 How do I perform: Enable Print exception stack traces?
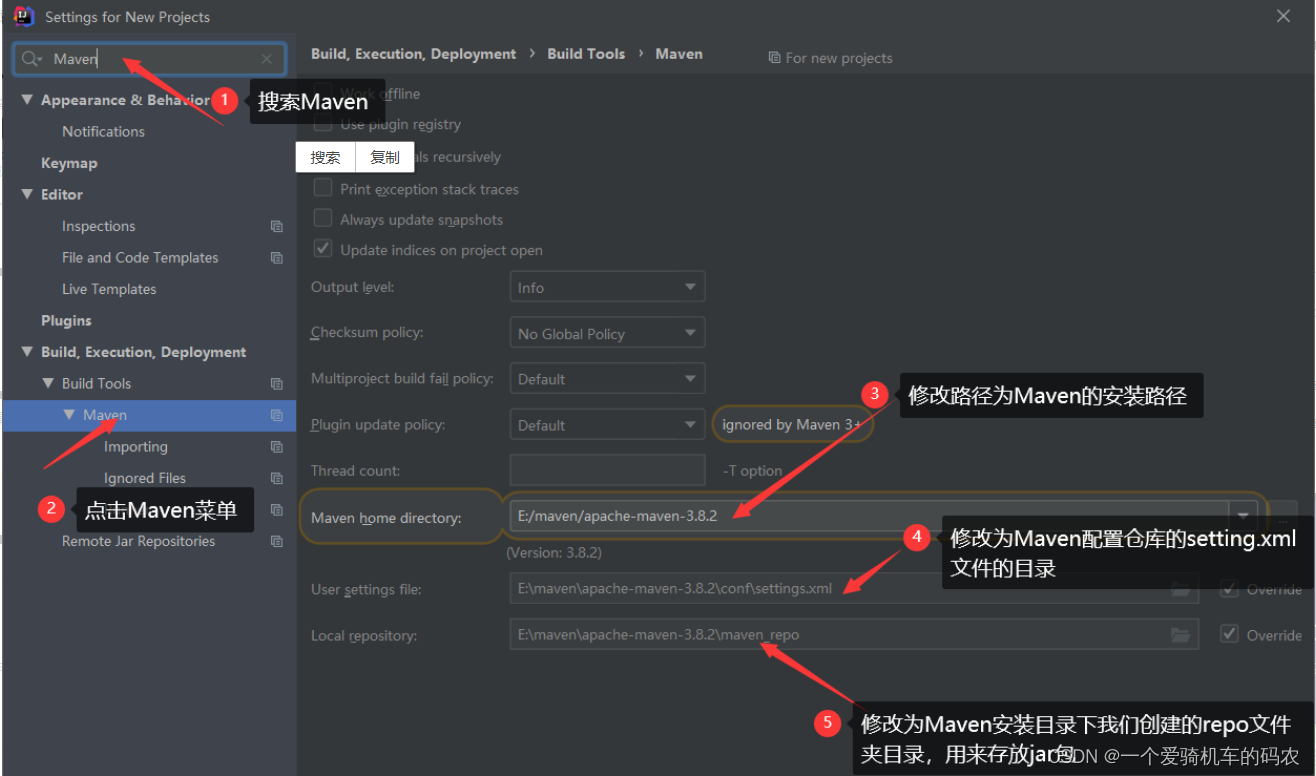[323, 188]
